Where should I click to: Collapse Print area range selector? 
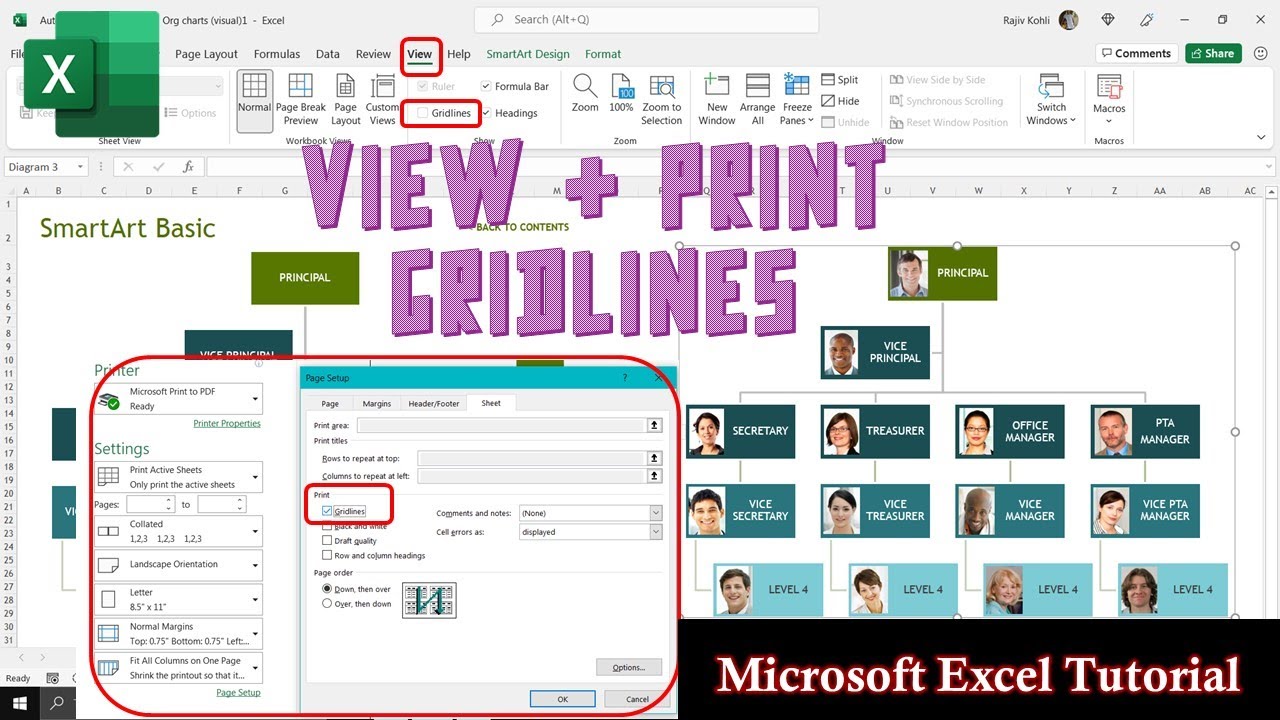654,425
